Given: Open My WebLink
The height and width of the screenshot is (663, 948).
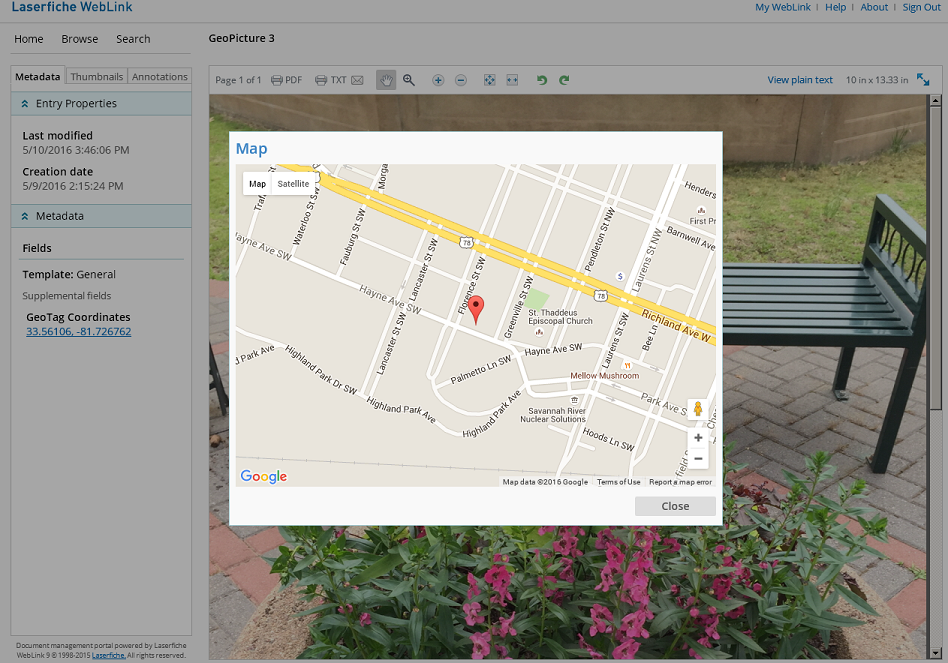Looking at the screenshot, I should 782,7.
